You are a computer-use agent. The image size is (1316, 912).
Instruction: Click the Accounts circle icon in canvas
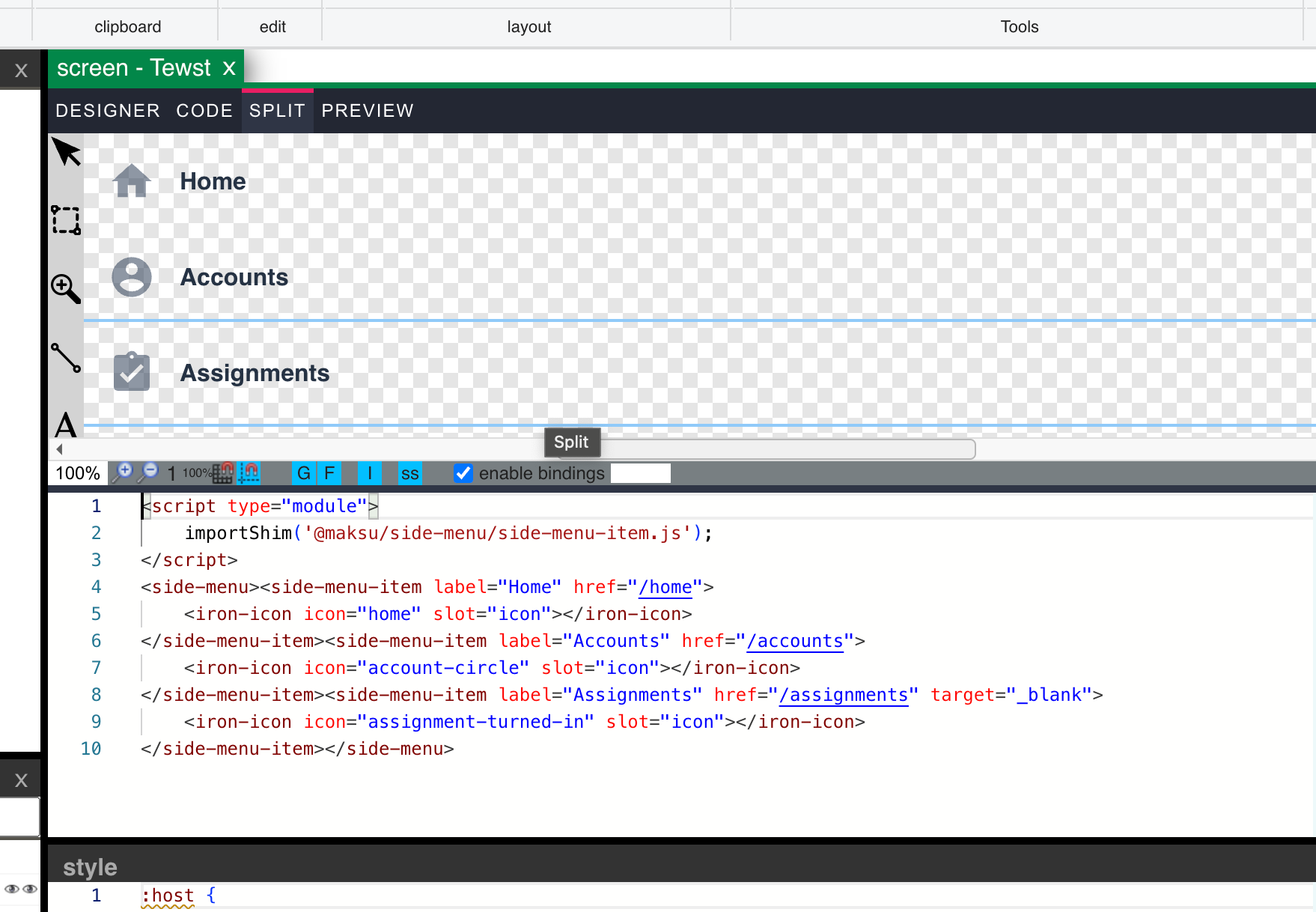[132, 277]
